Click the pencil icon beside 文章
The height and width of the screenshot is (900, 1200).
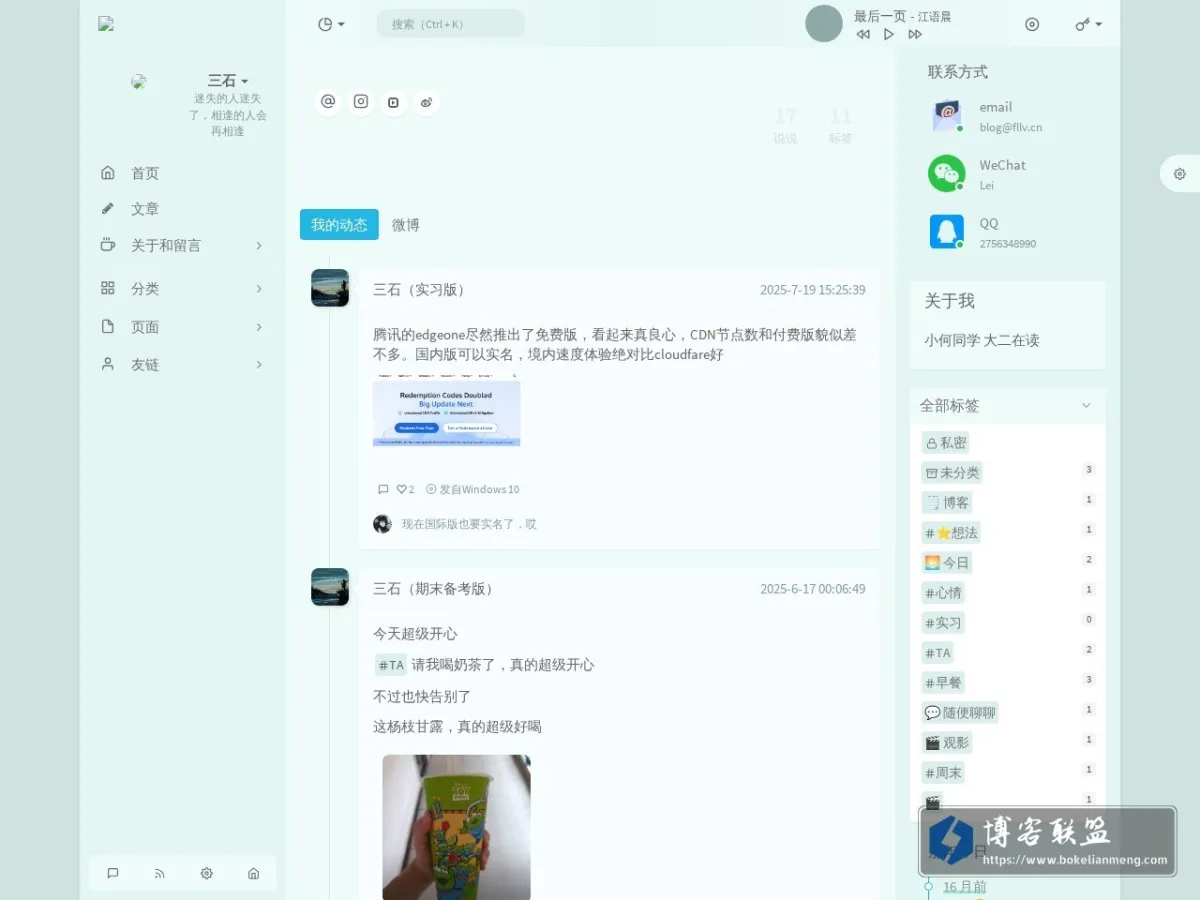click(108, 209)
